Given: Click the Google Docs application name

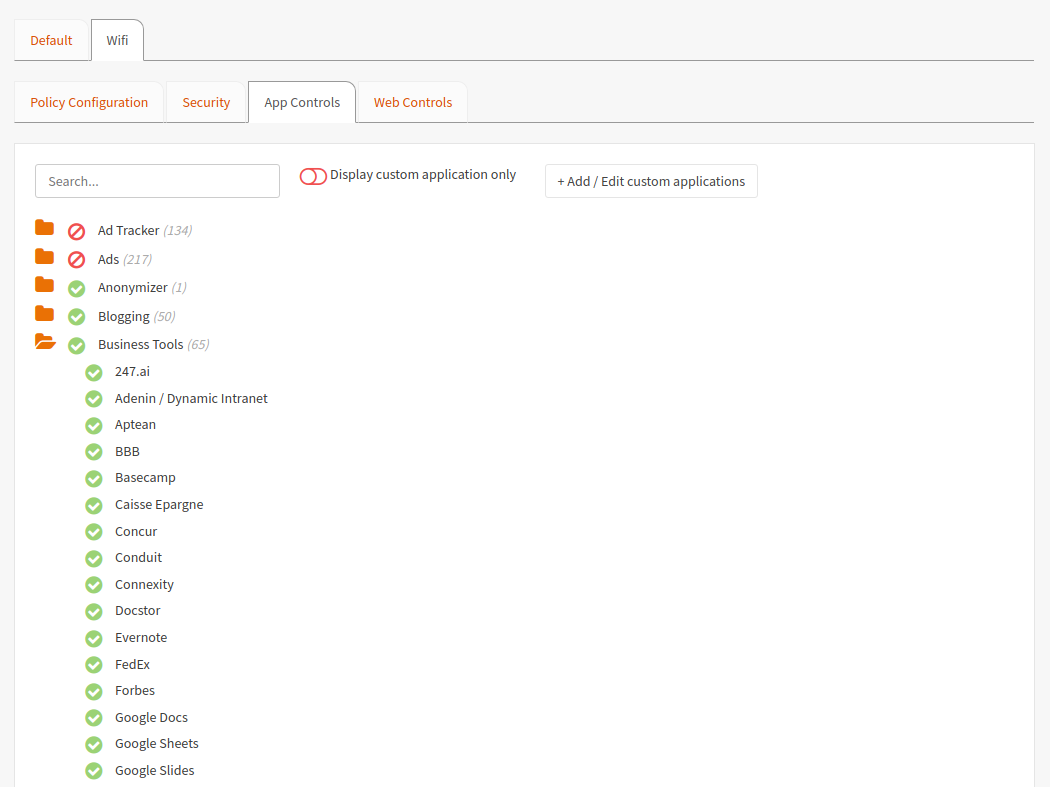Looking at the screenshot, I should tap(151, 717).
